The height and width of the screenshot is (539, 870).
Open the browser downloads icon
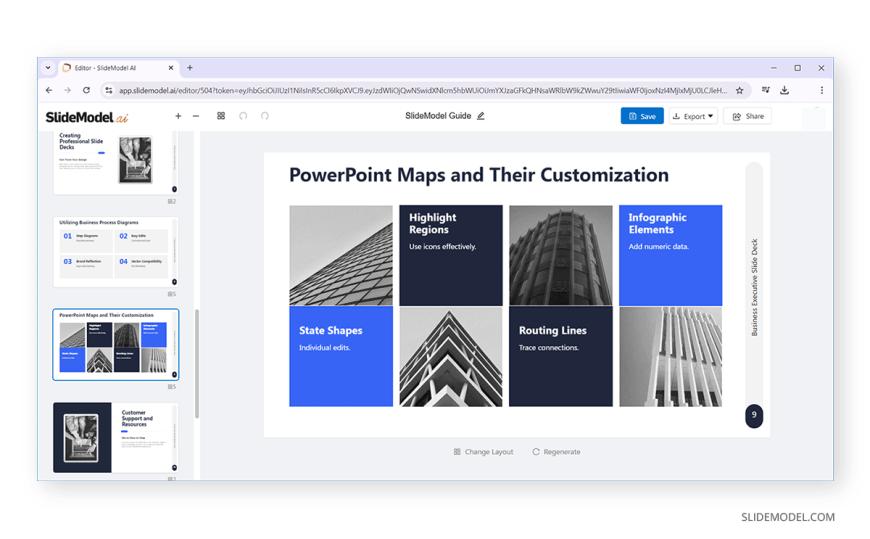click(x=785, y=90)
